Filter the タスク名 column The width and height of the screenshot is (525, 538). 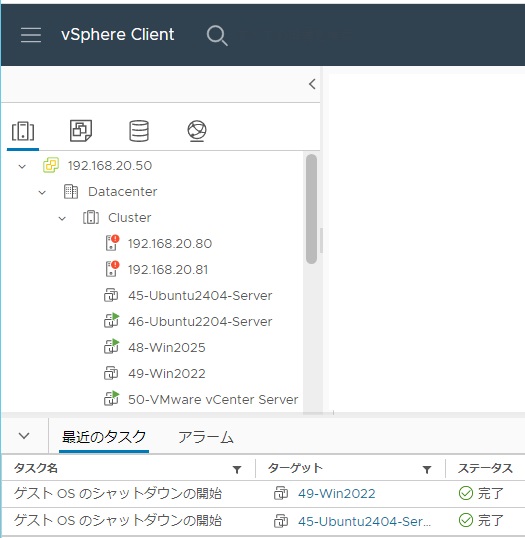[237, 469]
